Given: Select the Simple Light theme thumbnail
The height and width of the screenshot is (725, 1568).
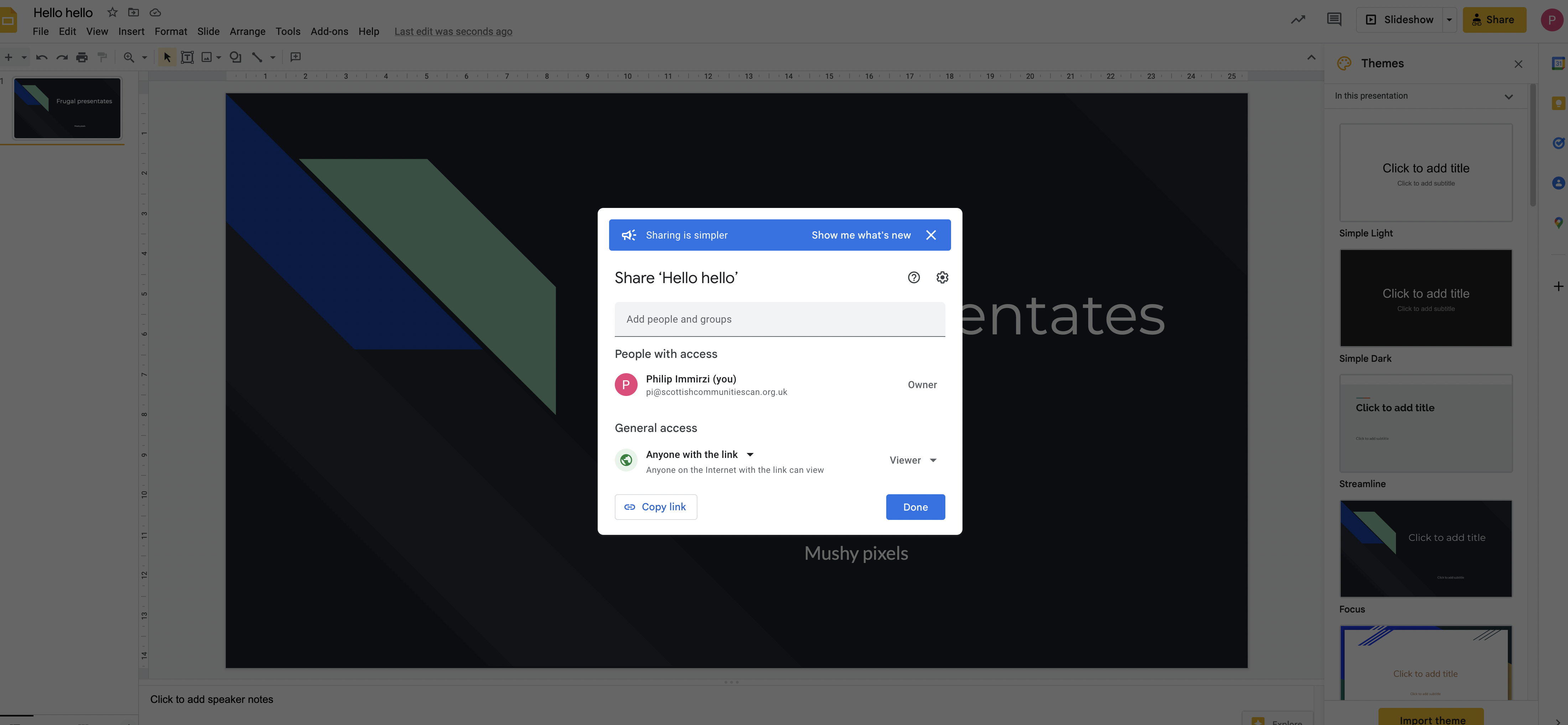Looking at the screenshot, I should 1426,173.
